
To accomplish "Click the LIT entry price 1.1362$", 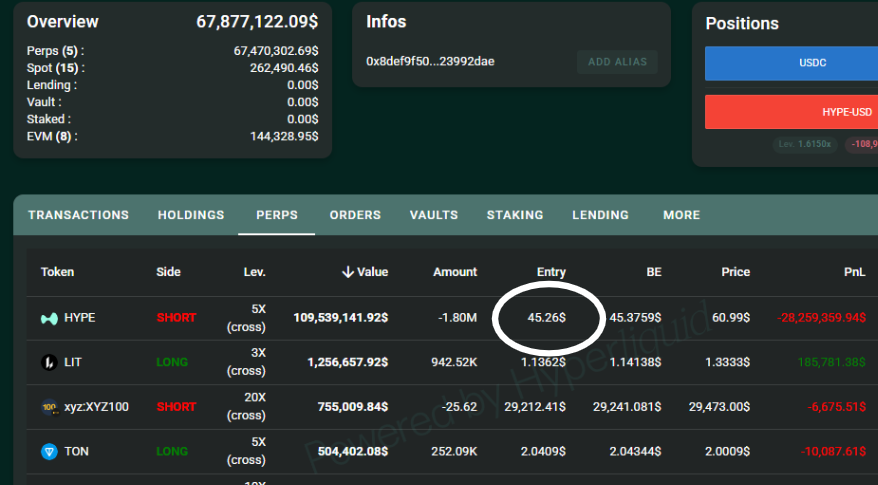I will coord(543,362).
